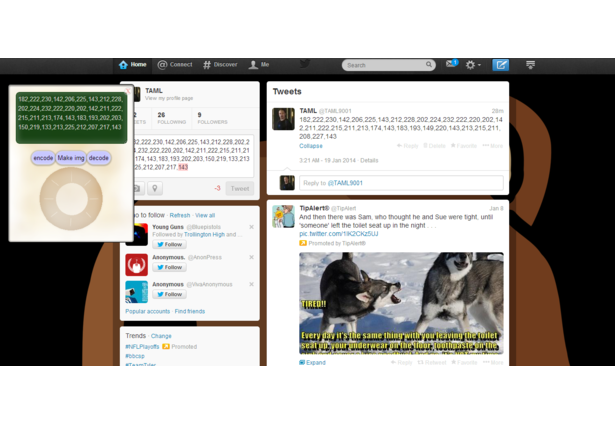Click TAML avatar in the tweet

point(283,119)
